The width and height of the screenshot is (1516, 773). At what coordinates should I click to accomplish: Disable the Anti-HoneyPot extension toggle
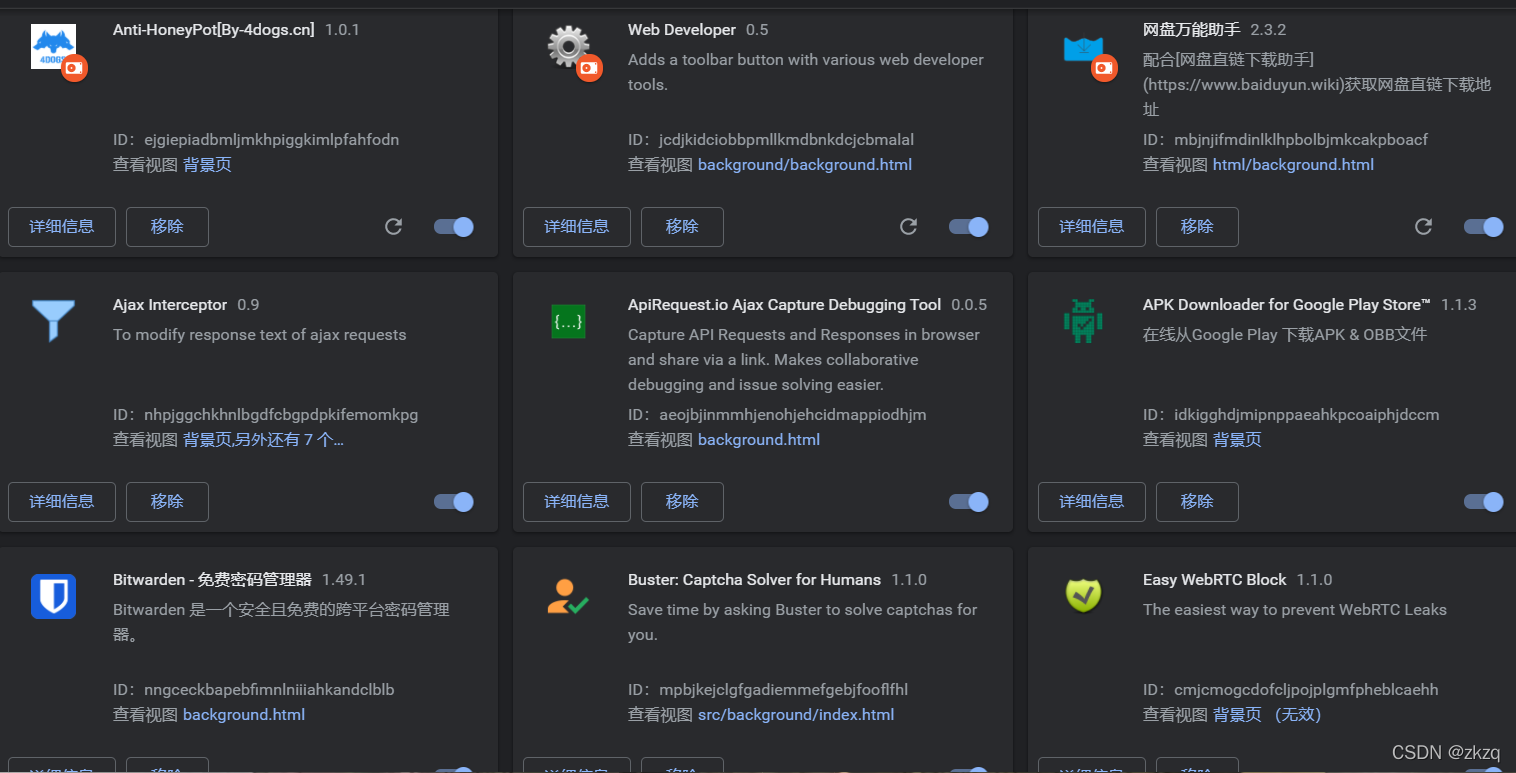[x=454, y=227]
